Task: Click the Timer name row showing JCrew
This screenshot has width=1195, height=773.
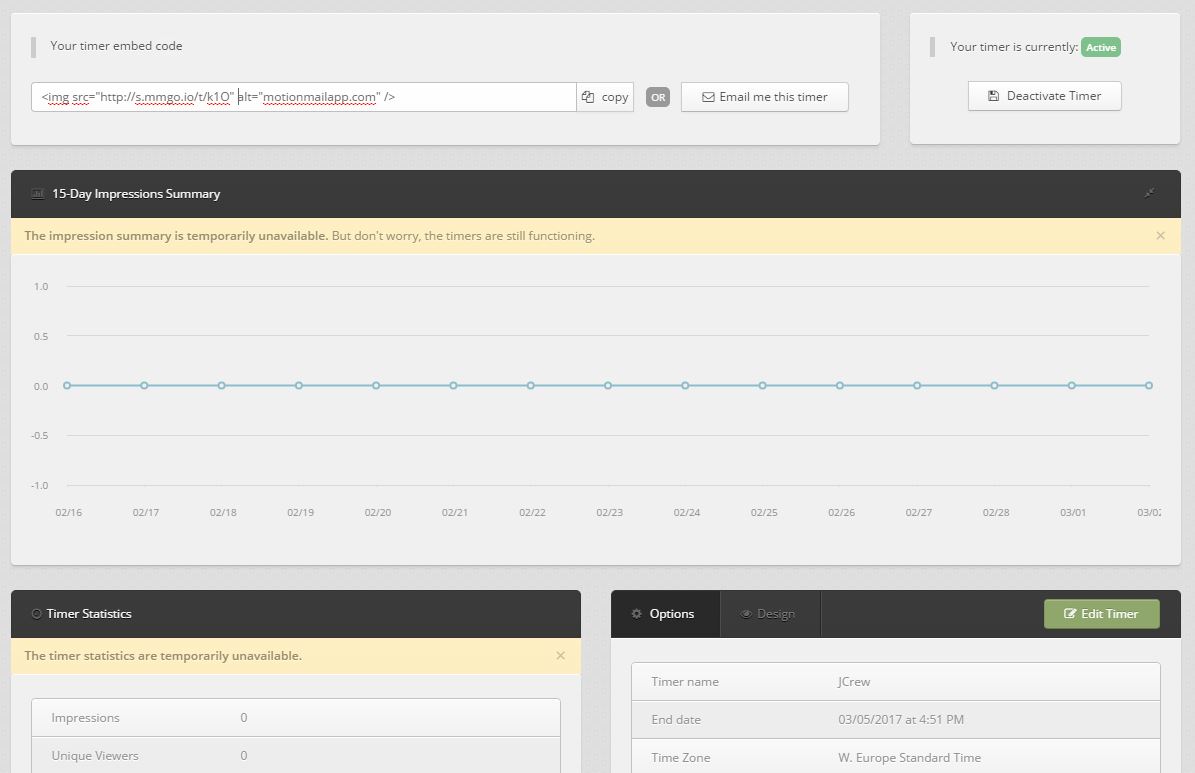Action: [895, 682]
